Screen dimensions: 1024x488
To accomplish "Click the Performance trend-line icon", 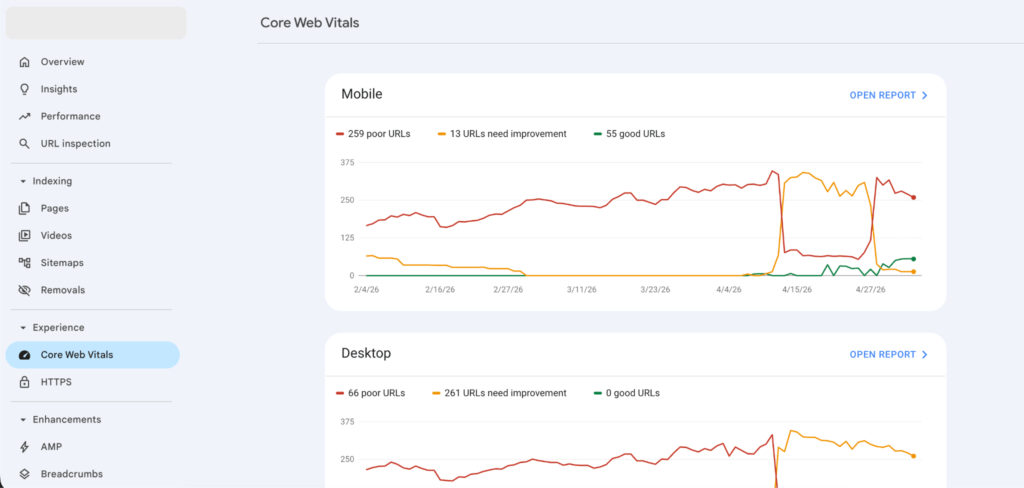I will click(x=25, y=116).
